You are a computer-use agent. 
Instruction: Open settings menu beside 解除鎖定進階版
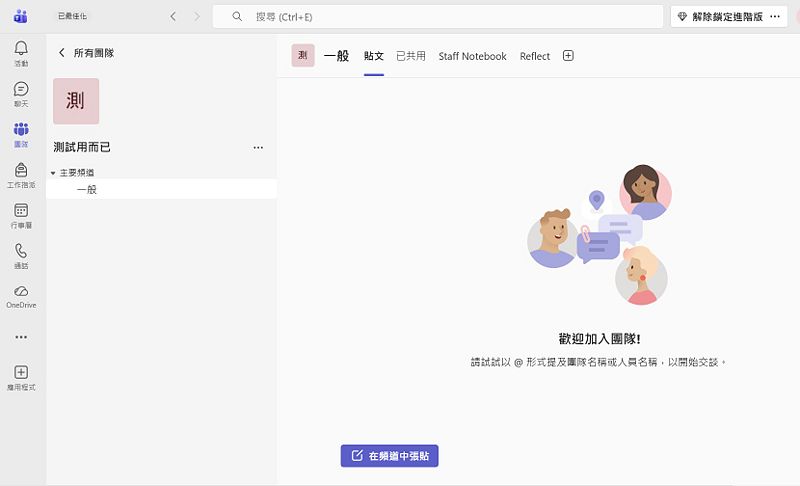(x=775, y=17)
